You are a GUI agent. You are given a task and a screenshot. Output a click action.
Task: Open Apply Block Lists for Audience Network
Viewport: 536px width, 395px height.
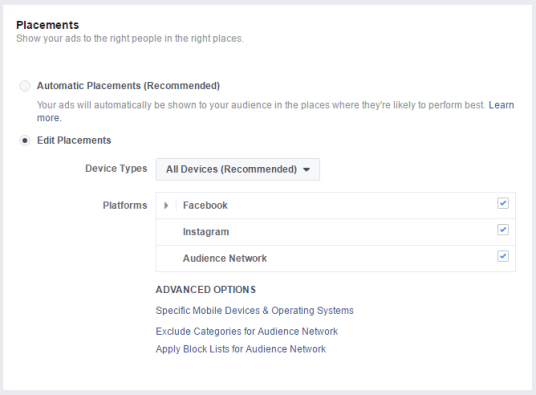tap(241, 349)
